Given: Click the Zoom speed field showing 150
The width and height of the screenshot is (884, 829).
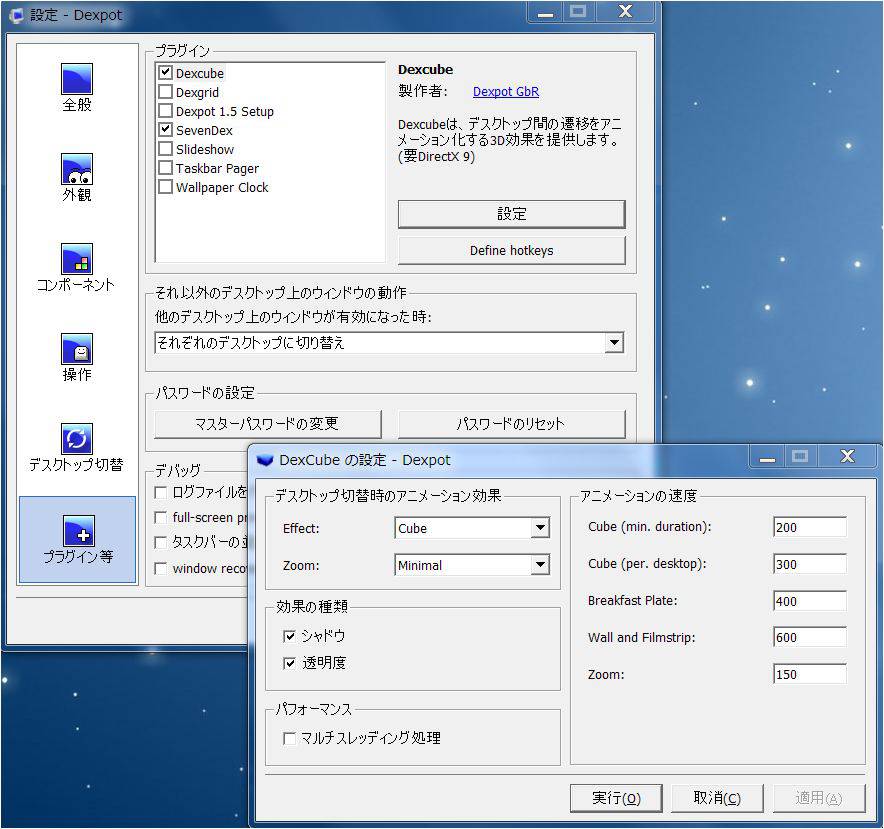Looking at the screenshot, I should [810, 674].
